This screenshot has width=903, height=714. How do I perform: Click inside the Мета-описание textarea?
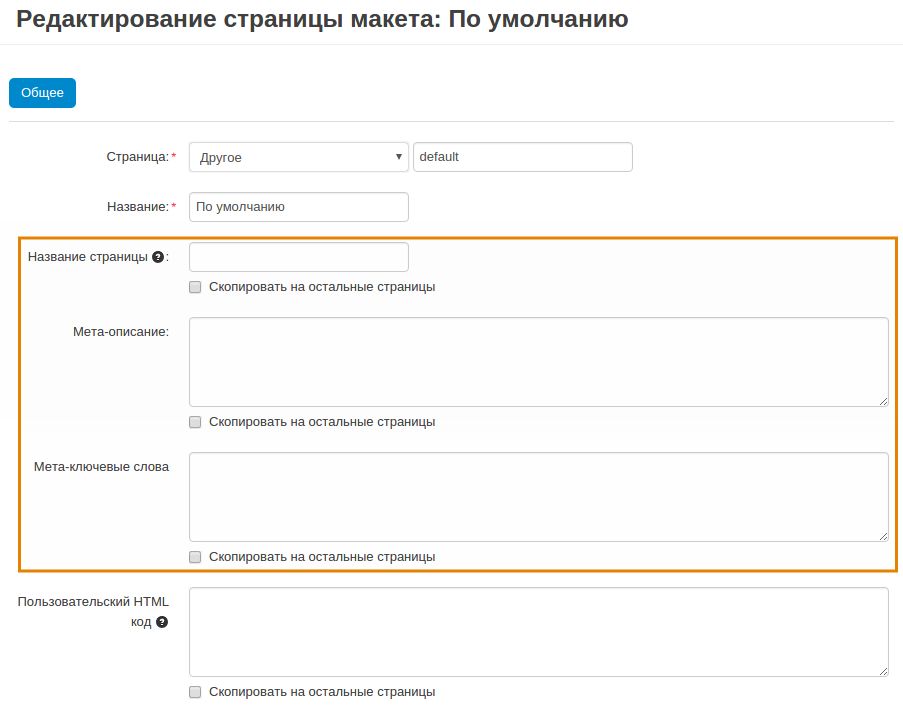tap(539, 362)
